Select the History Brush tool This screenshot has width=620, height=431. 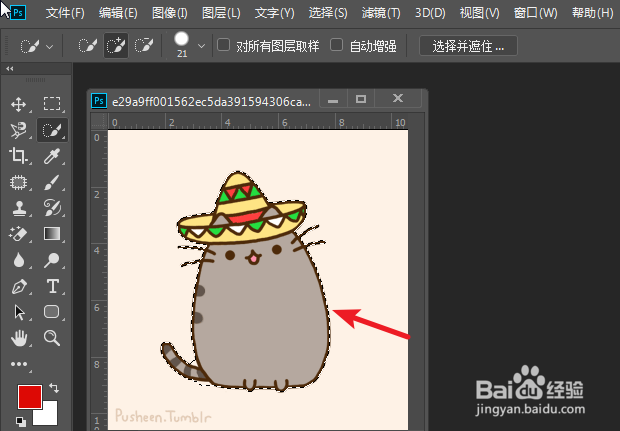52,208
